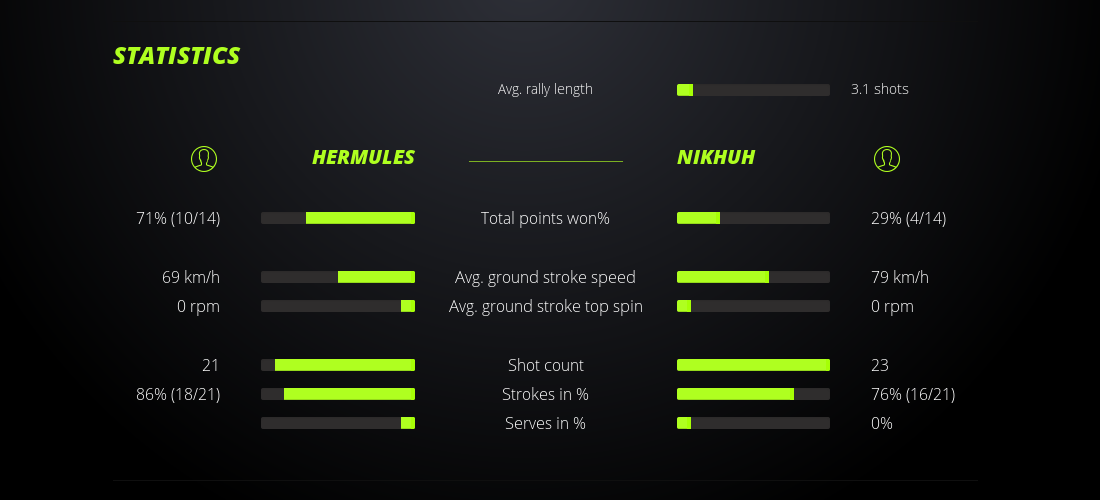Click Hermules 71% (10/14) value
The image size is (1100, 500).
(178, 218)
